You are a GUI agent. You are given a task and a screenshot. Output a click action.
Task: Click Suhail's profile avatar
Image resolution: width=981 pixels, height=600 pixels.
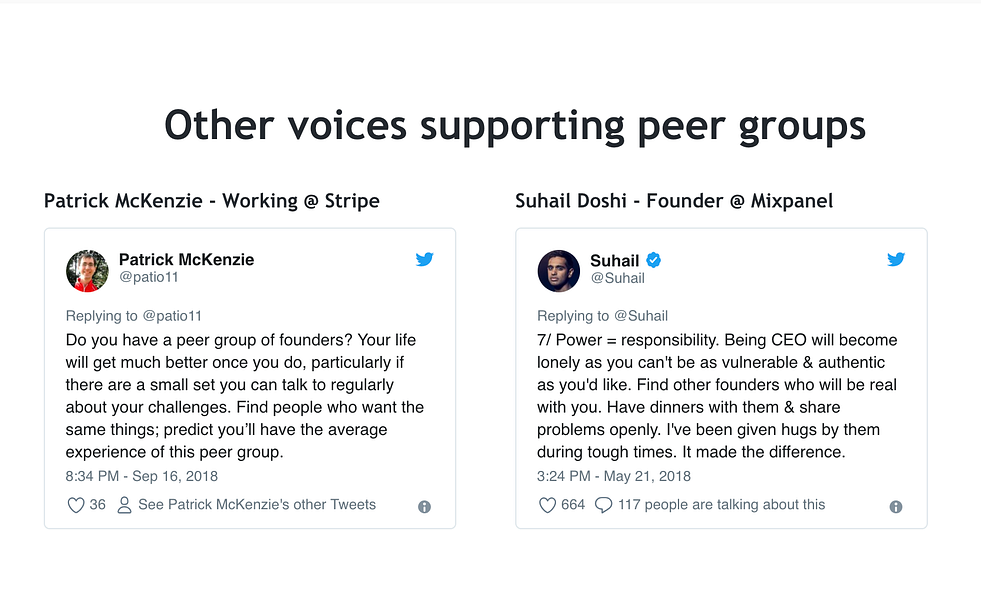point(559,271)
